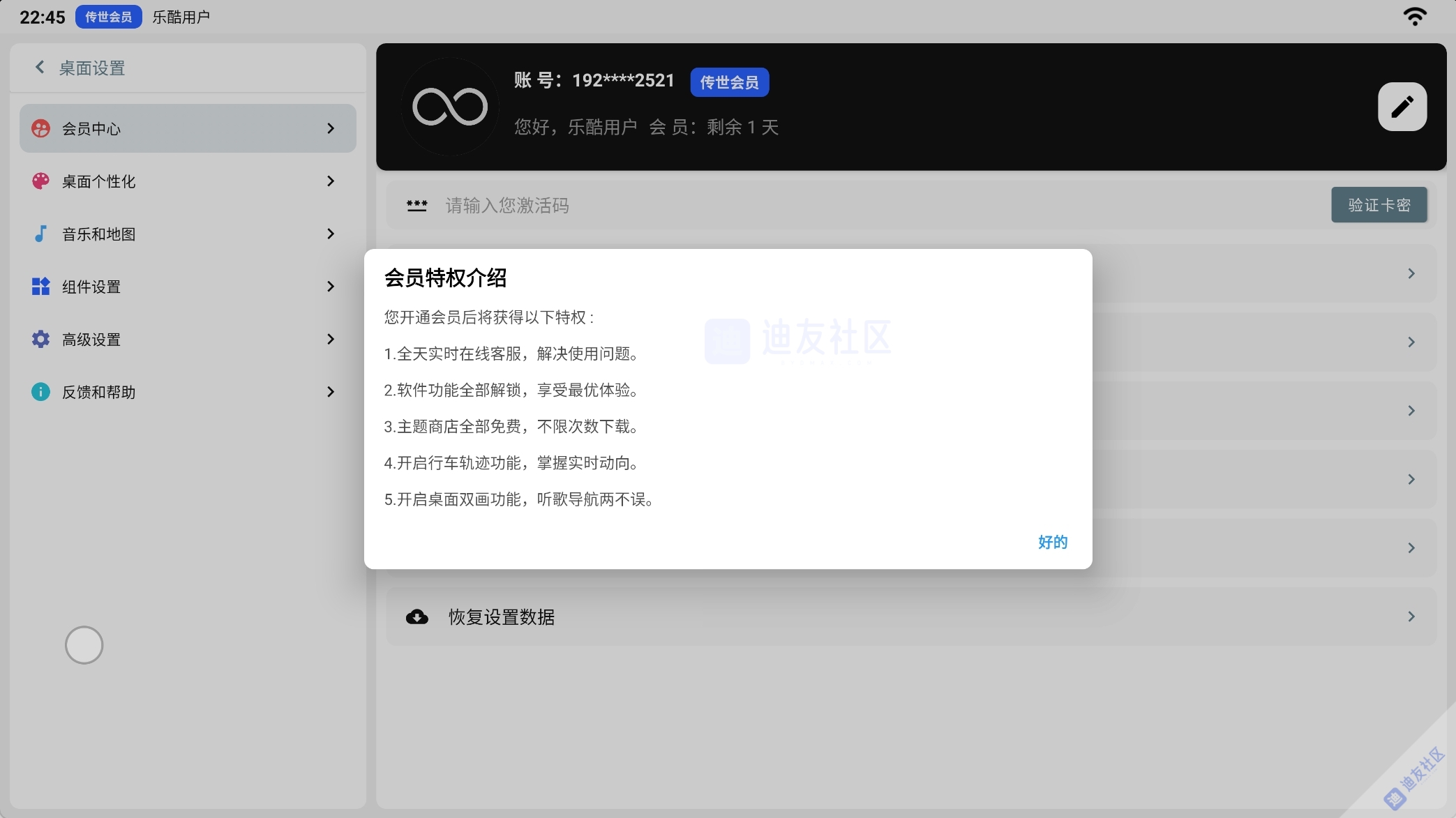Open 音乐和地图 menu item

(x=188, y=234)
